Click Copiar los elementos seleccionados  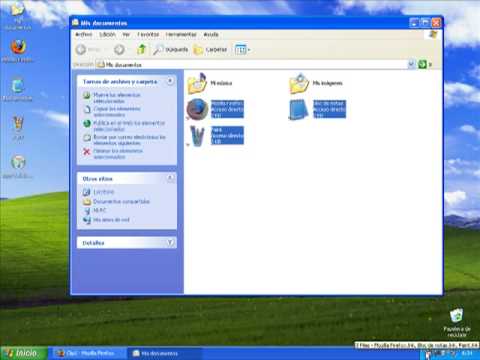(x=117, y=112)
